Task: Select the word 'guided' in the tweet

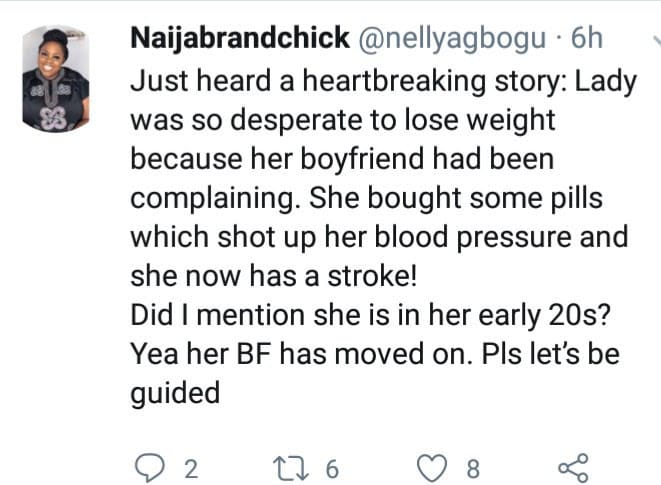Action: [x=174, y=393]
